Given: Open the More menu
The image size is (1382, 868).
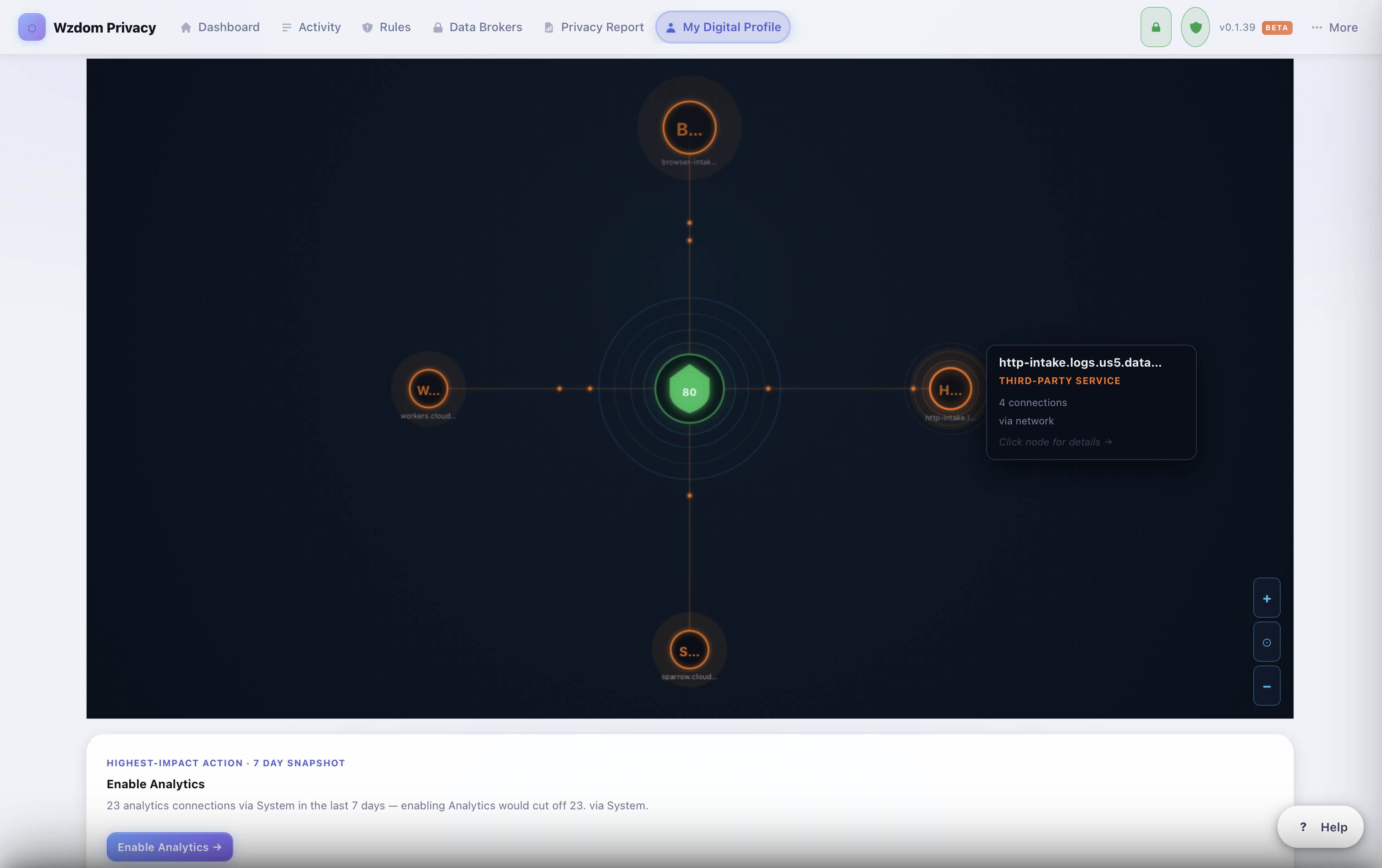Looking at the screenshot, I should (1334, 27).
